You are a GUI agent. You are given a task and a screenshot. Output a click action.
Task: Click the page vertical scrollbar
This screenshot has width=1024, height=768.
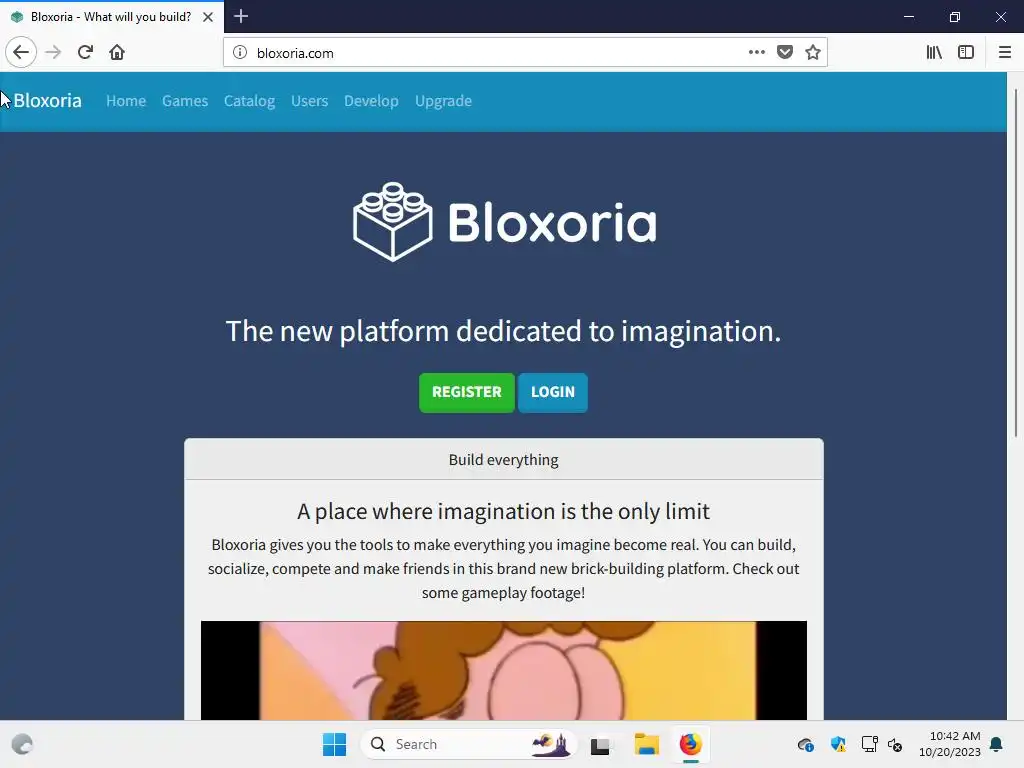tap(1015, 261)
